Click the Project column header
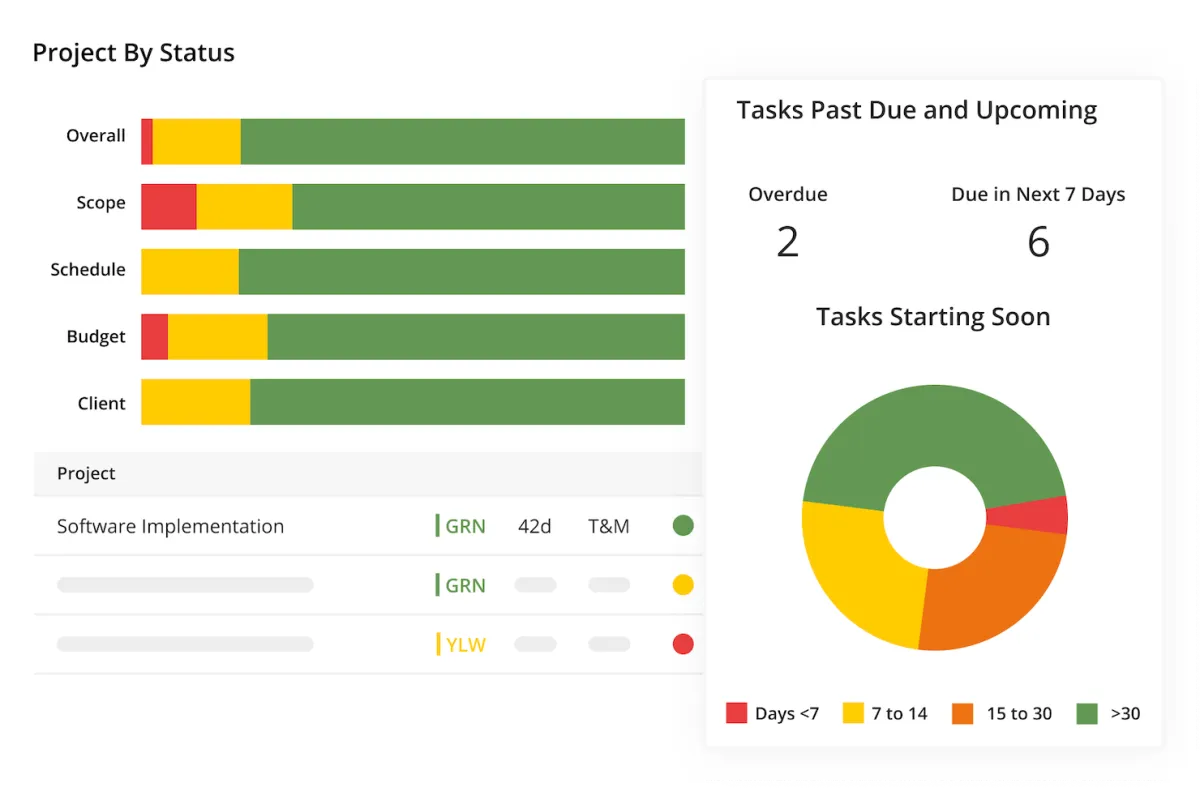This screenshot has height=800, width=1200. click(x=86, y=473)
